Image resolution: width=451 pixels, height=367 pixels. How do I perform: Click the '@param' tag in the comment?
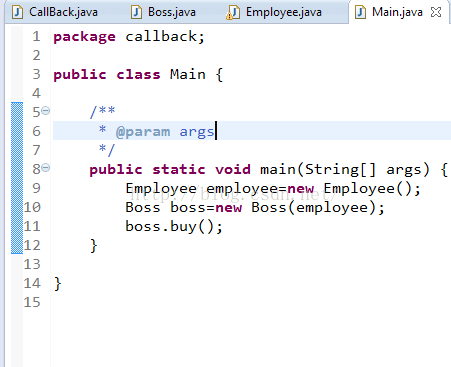click(x=143, y=132)
